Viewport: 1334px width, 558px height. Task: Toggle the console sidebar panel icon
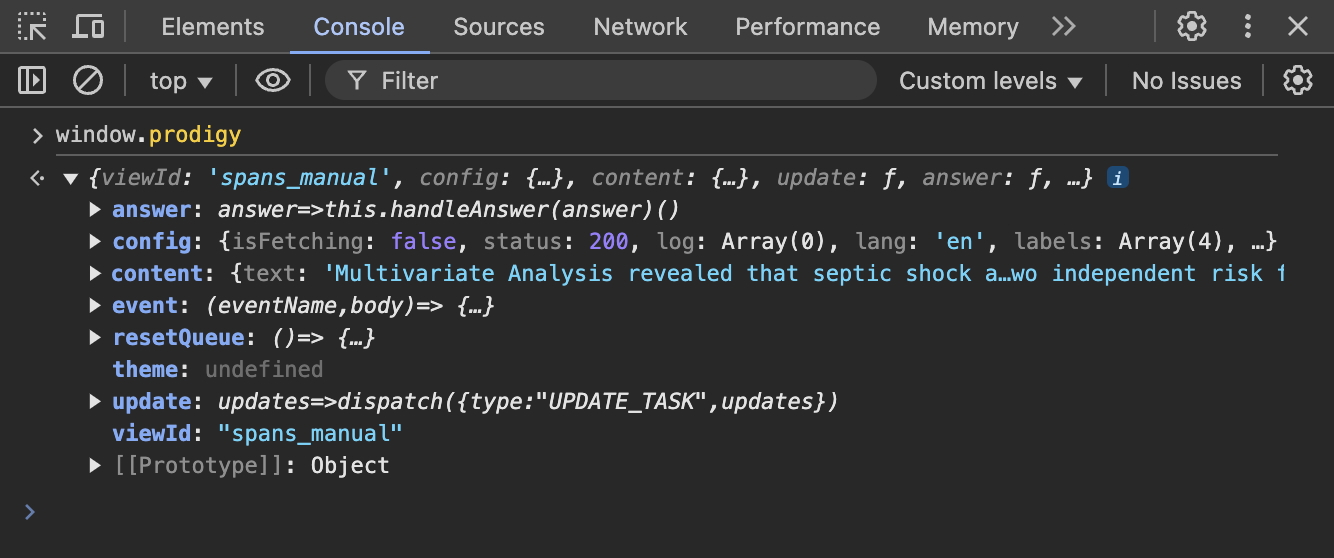point(32,80)
